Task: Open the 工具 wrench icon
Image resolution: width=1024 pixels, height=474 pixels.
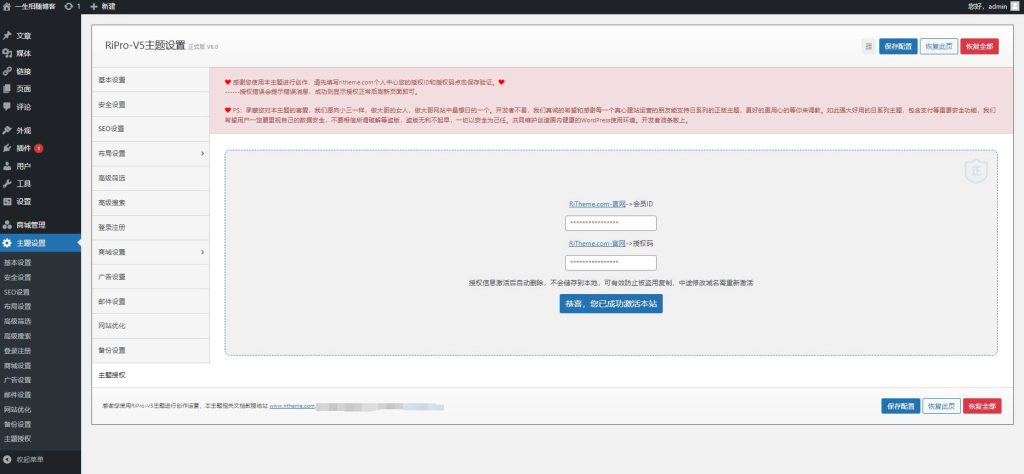Action: 7,183
